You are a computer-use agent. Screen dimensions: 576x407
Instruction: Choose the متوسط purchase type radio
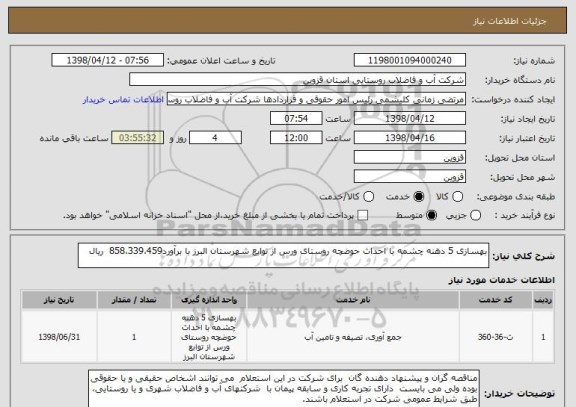pos(431,215)
